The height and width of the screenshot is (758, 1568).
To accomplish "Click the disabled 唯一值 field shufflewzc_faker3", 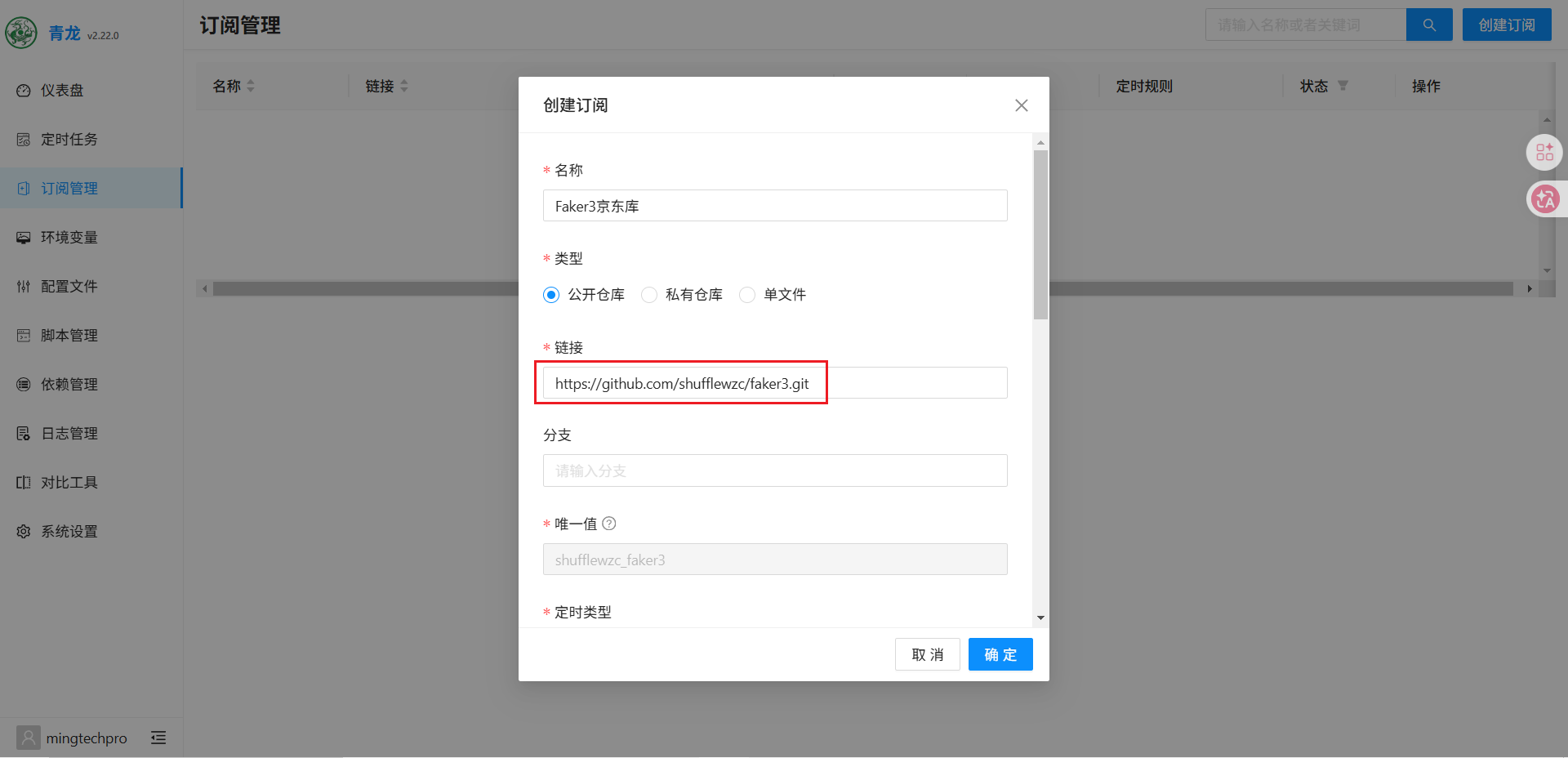I will click(775, 560).
